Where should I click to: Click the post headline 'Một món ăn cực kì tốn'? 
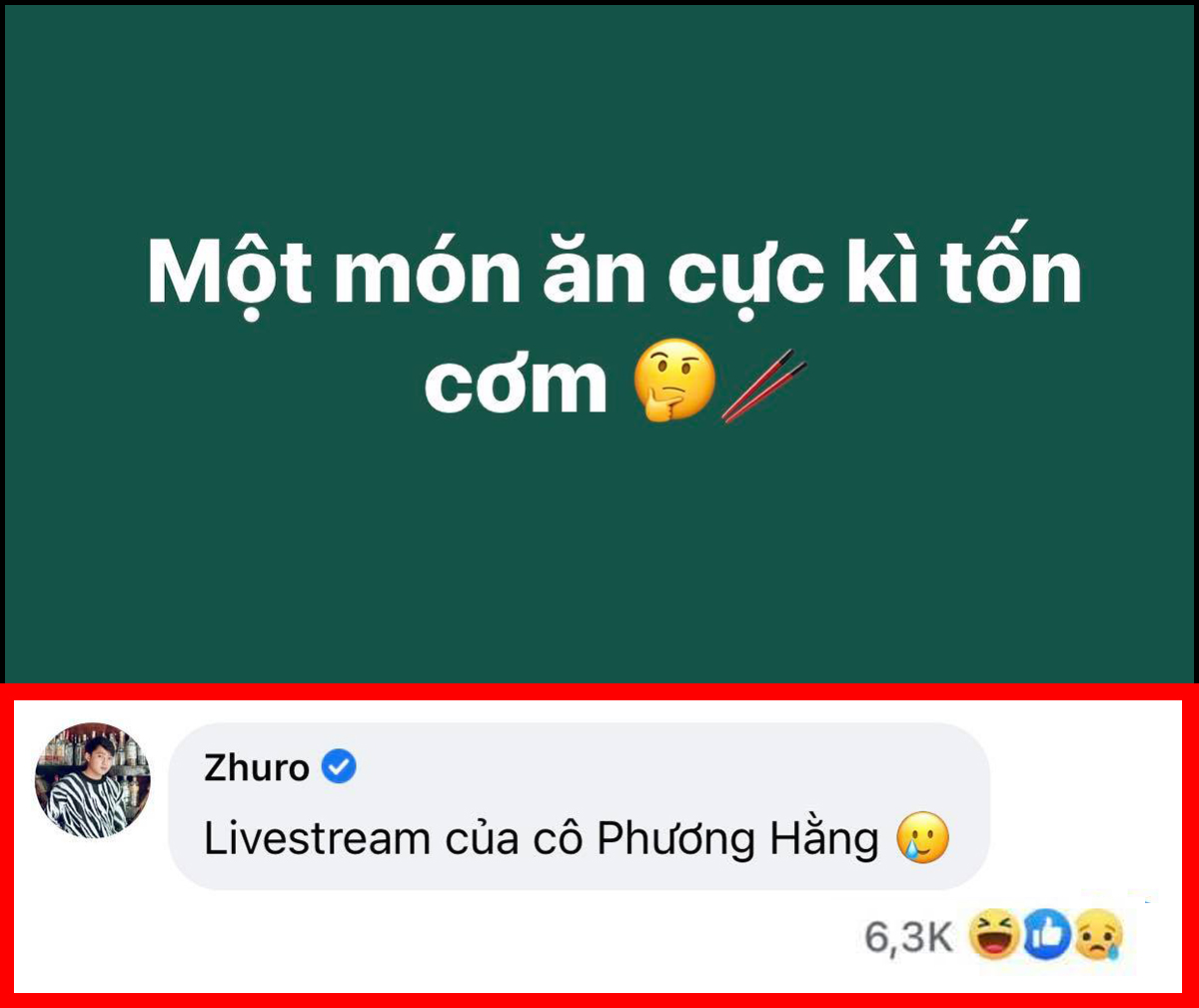tap(614, 272)
